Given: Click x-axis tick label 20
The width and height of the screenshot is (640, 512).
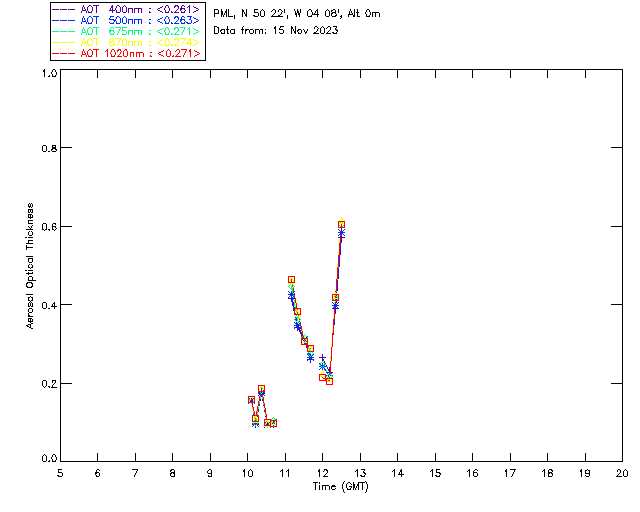Looking at the screenshot, I should point(622,473).
